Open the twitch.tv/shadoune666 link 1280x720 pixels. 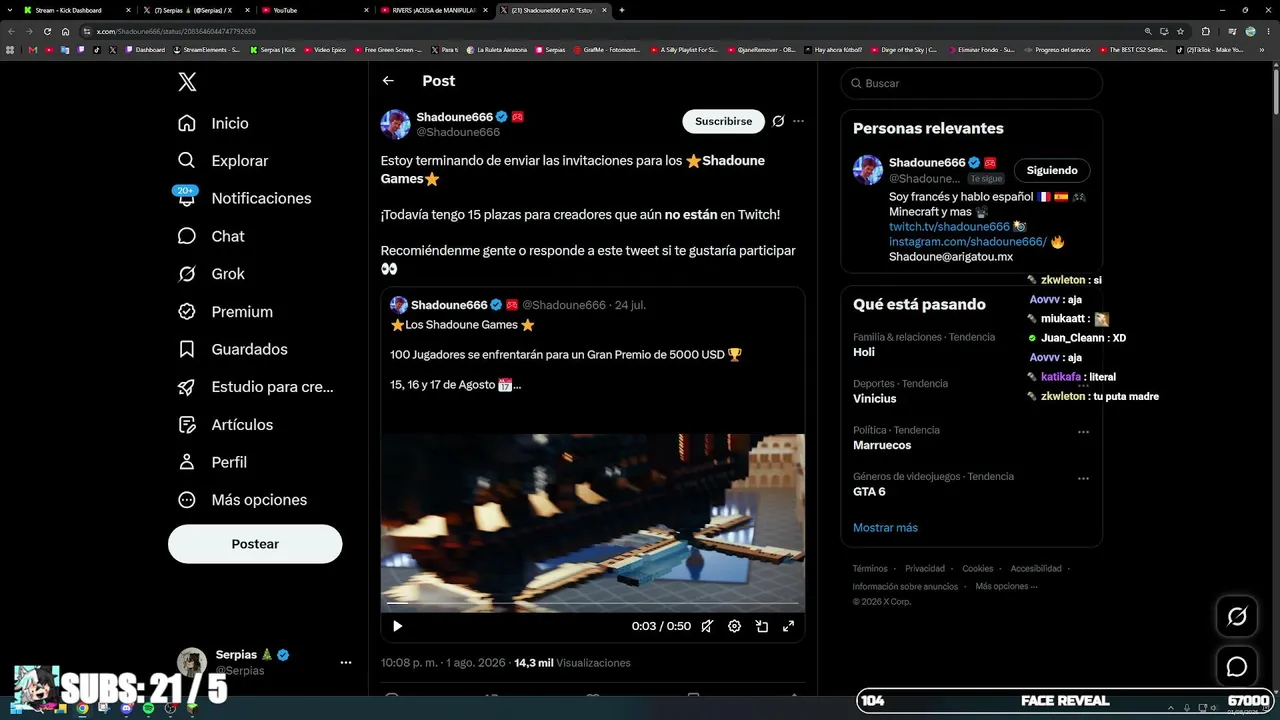[x=949, y=227]
